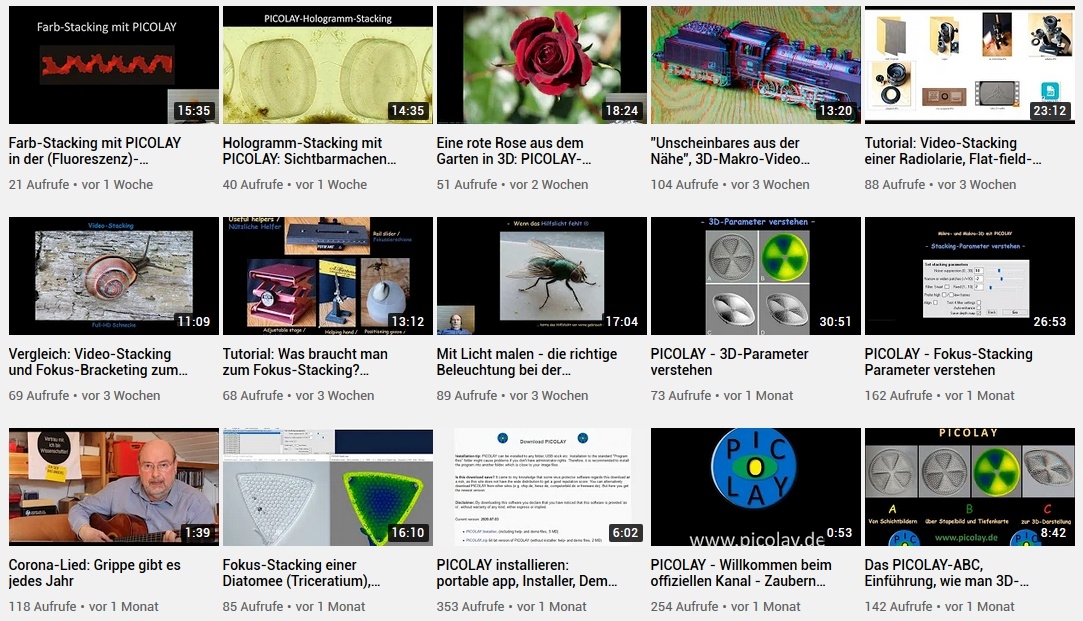
Task: Click PICOLAY - Fokus-Stacking Parameter verstehen title
Action: point(948,362)
